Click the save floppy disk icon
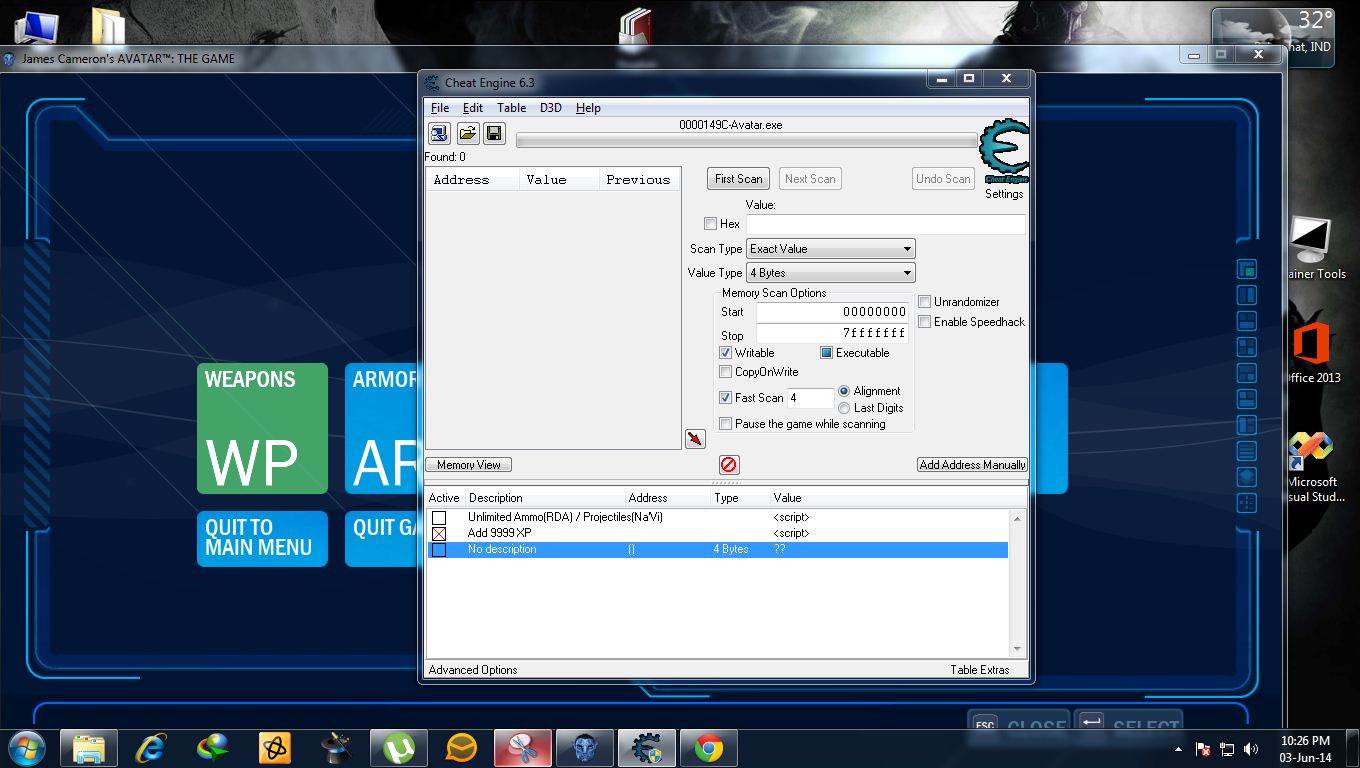1360x768 pixels. point(494,133)
